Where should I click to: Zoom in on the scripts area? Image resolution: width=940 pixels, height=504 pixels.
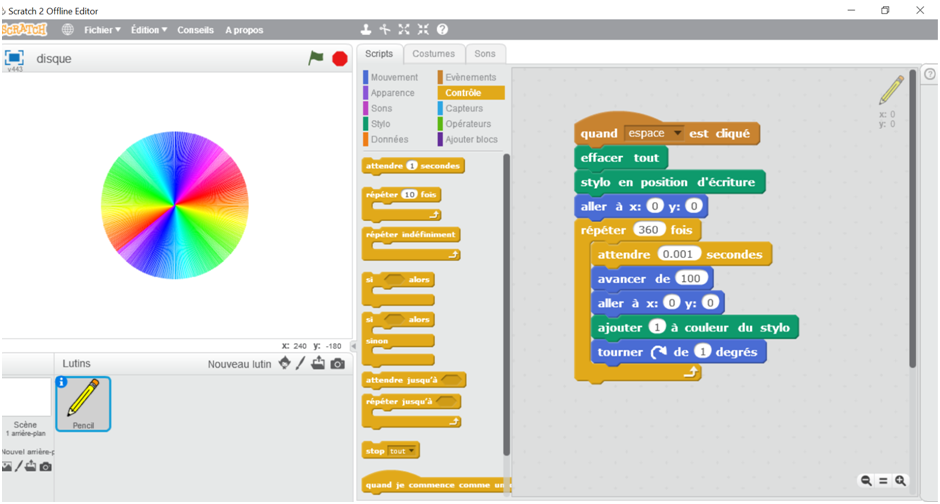901,481
